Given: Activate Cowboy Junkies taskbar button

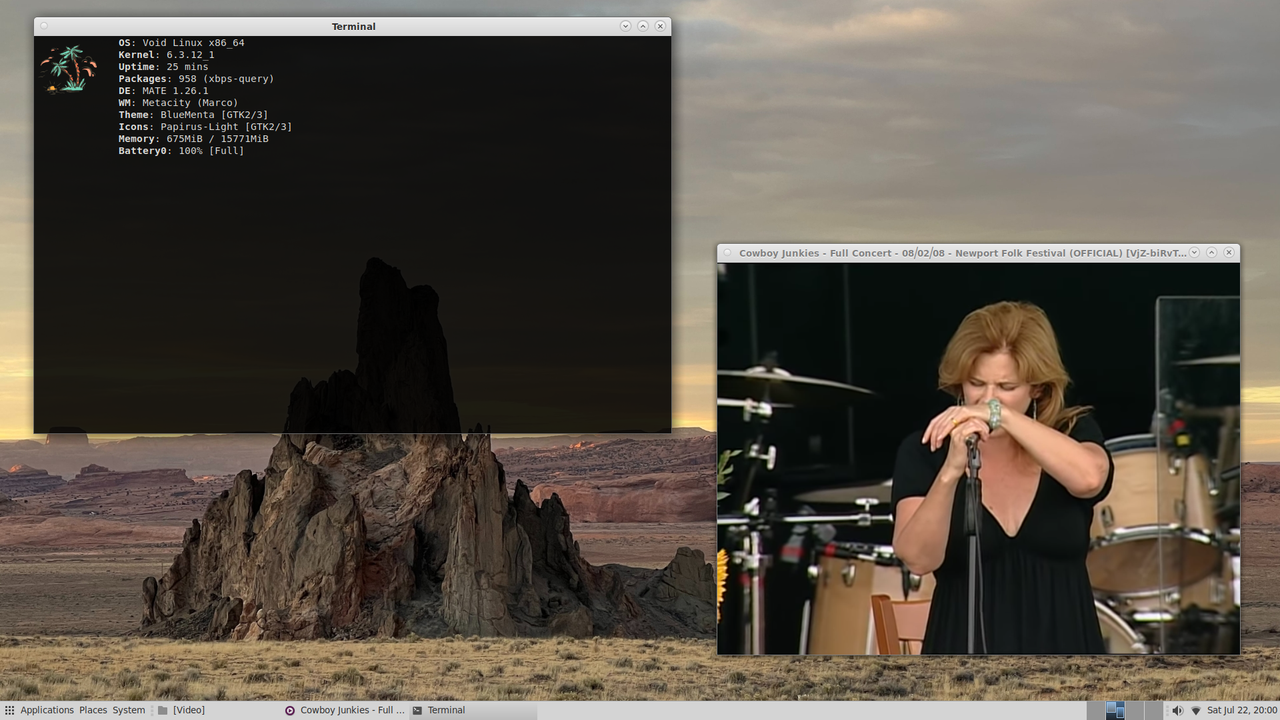Looking at the screenshot, I should point(344,710).
